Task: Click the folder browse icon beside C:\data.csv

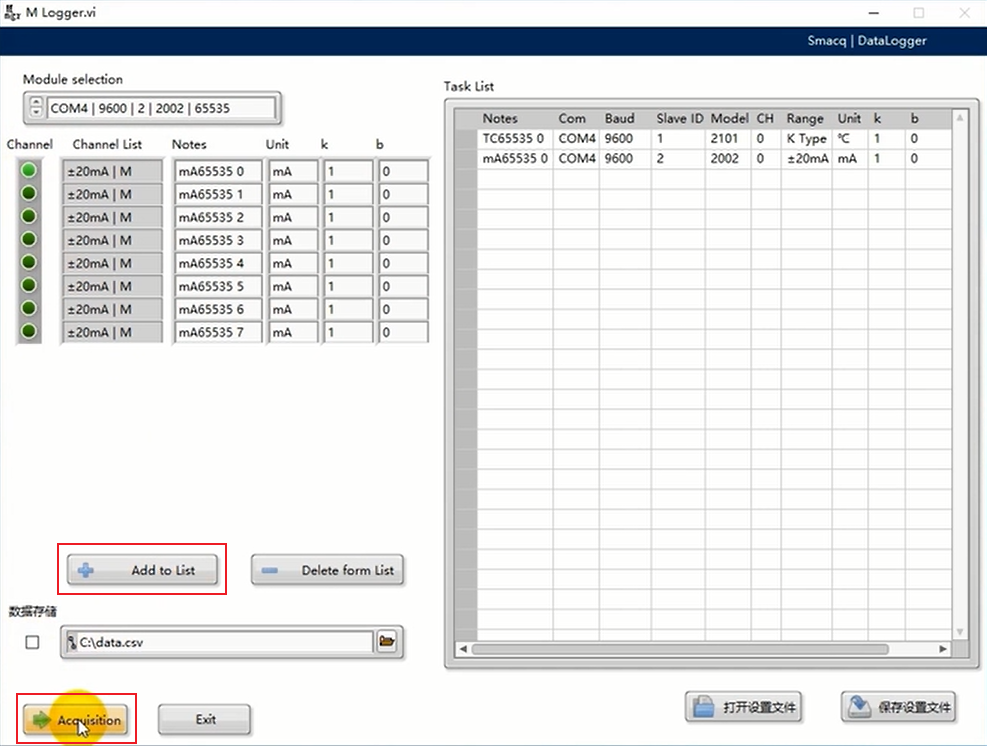Action: (x=387, y=642)
